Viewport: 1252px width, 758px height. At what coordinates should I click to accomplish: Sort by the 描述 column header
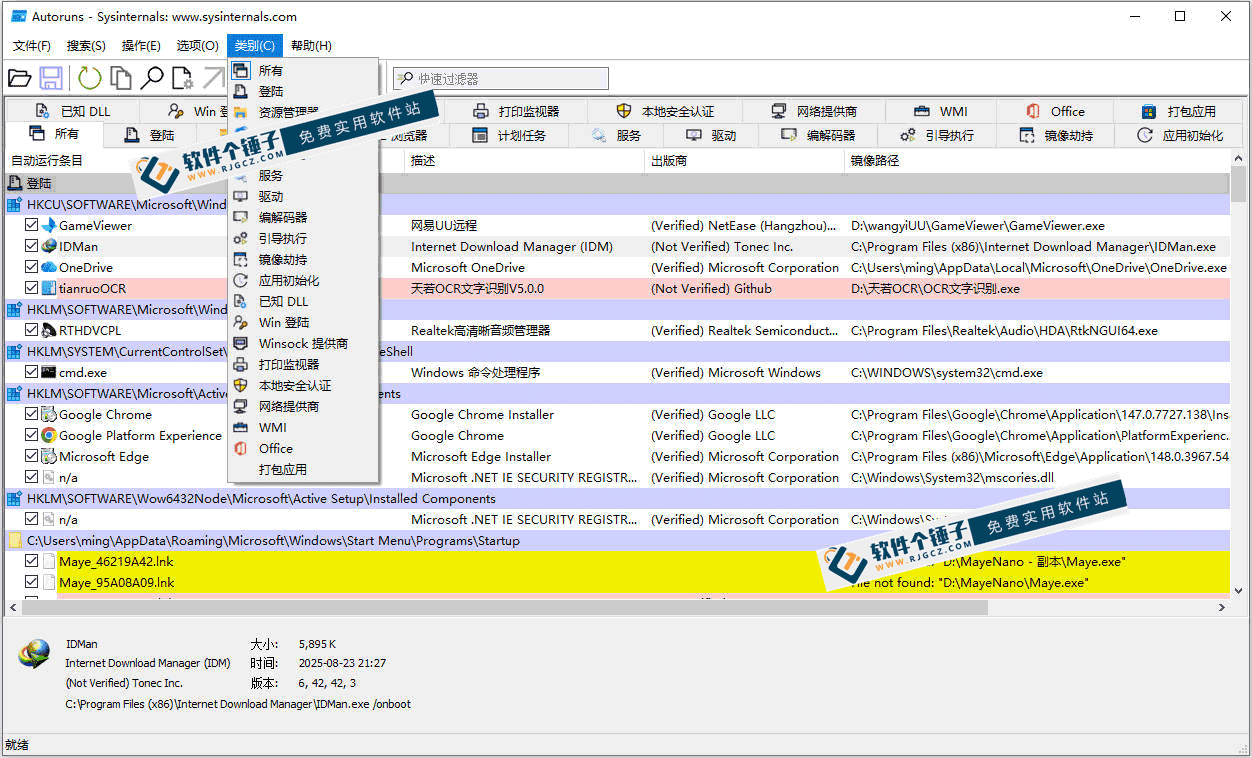524,161
